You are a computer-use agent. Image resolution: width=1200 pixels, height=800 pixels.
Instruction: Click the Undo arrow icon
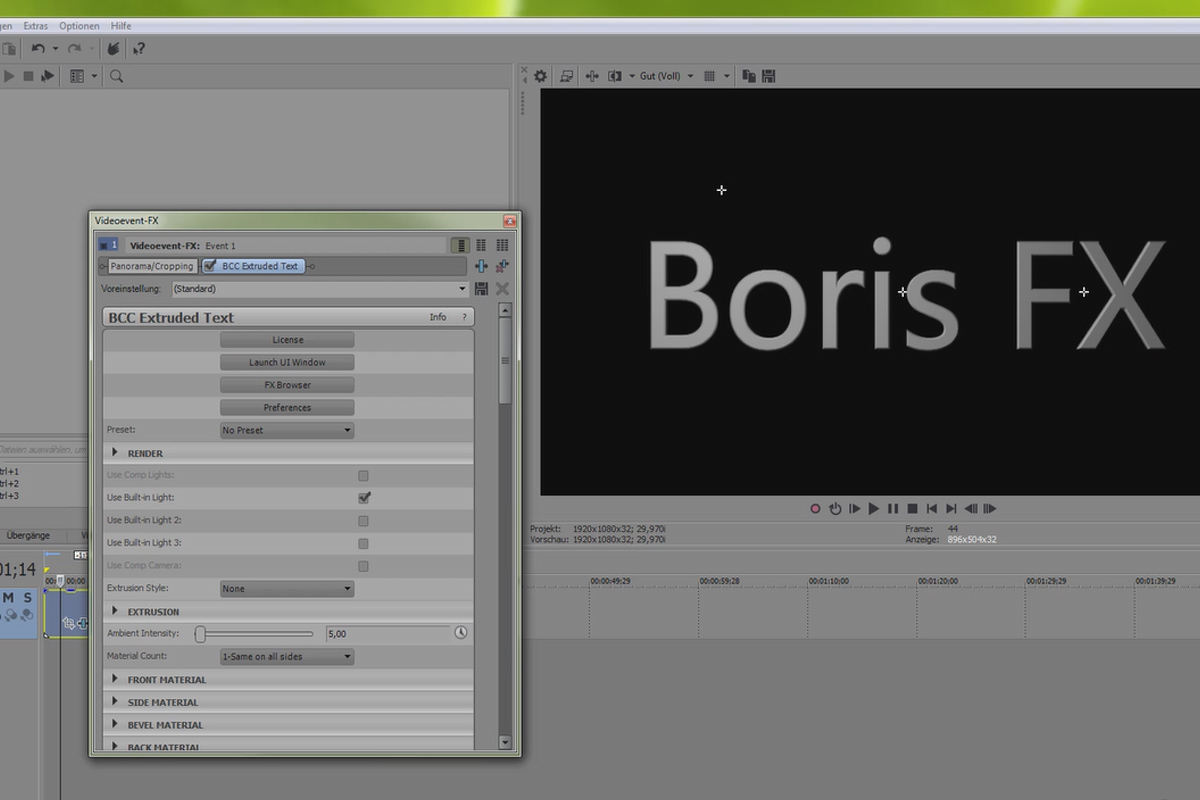[38, 48]
